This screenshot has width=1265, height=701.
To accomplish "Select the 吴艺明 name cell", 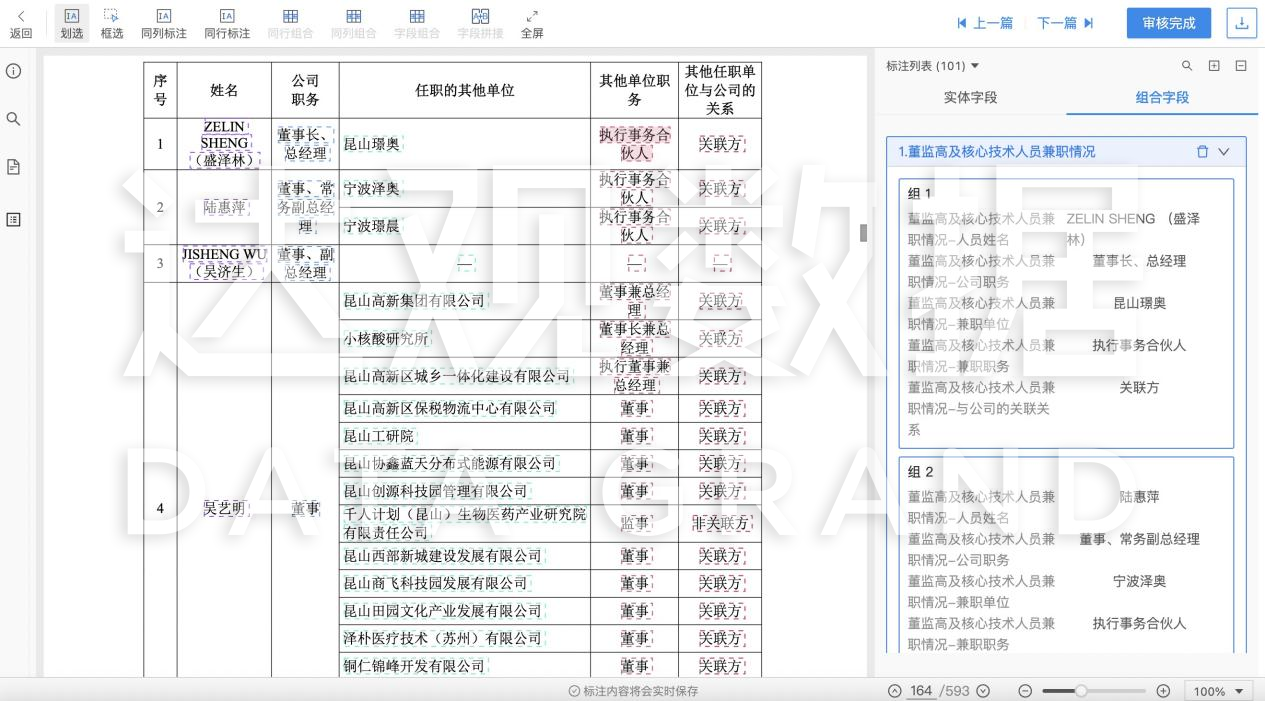I will [224, 508].
